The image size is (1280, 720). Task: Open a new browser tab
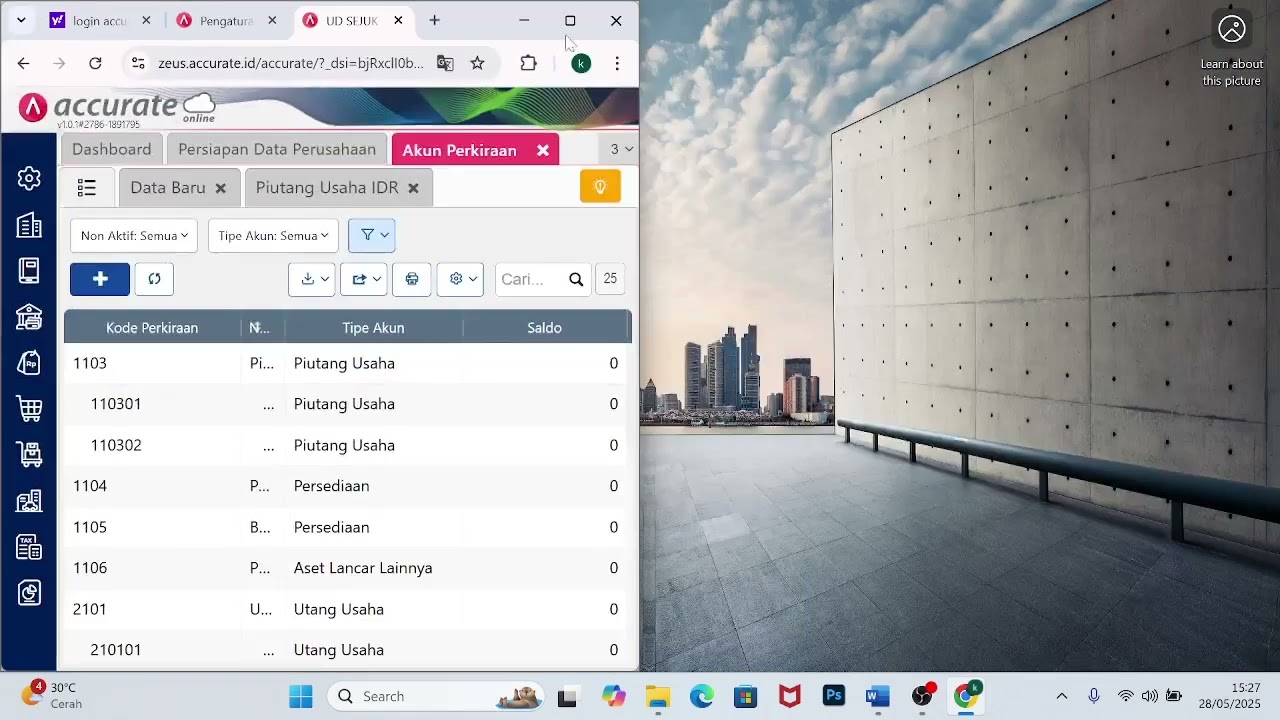pyautogui.click(x=434, y=20)
